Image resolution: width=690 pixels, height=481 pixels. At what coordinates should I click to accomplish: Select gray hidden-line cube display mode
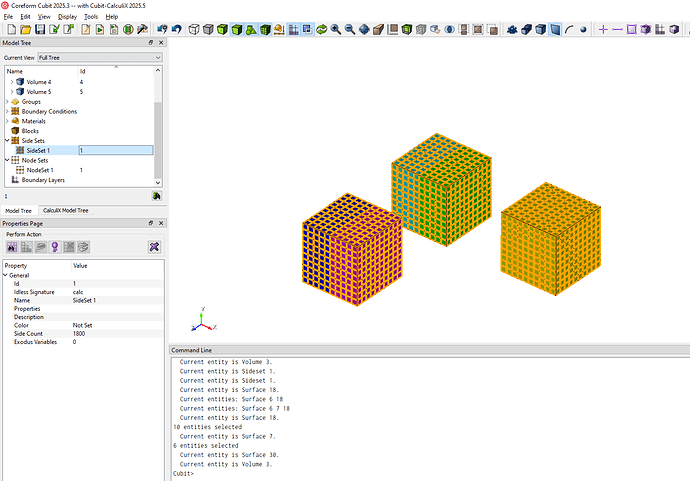[x=208, y=29]
